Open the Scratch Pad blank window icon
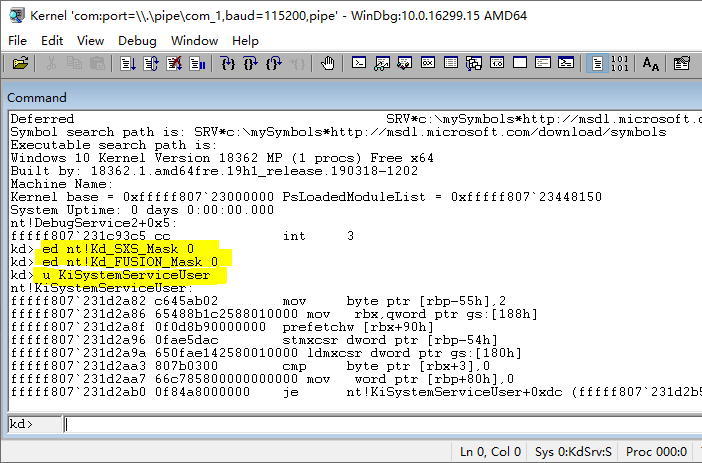 (520, 63)
